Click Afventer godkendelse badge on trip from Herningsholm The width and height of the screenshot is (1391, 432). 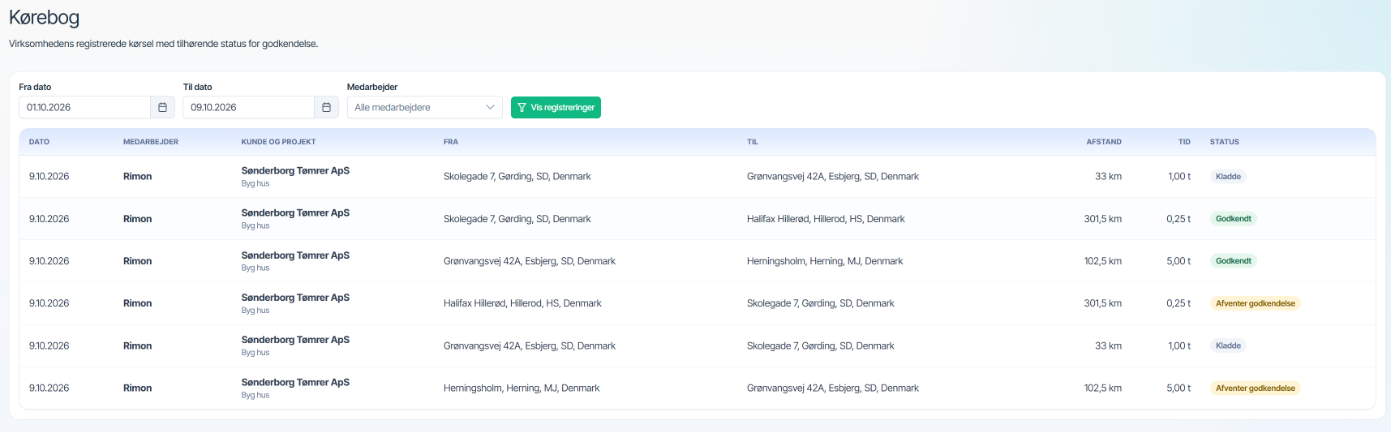click(1255, 388)
